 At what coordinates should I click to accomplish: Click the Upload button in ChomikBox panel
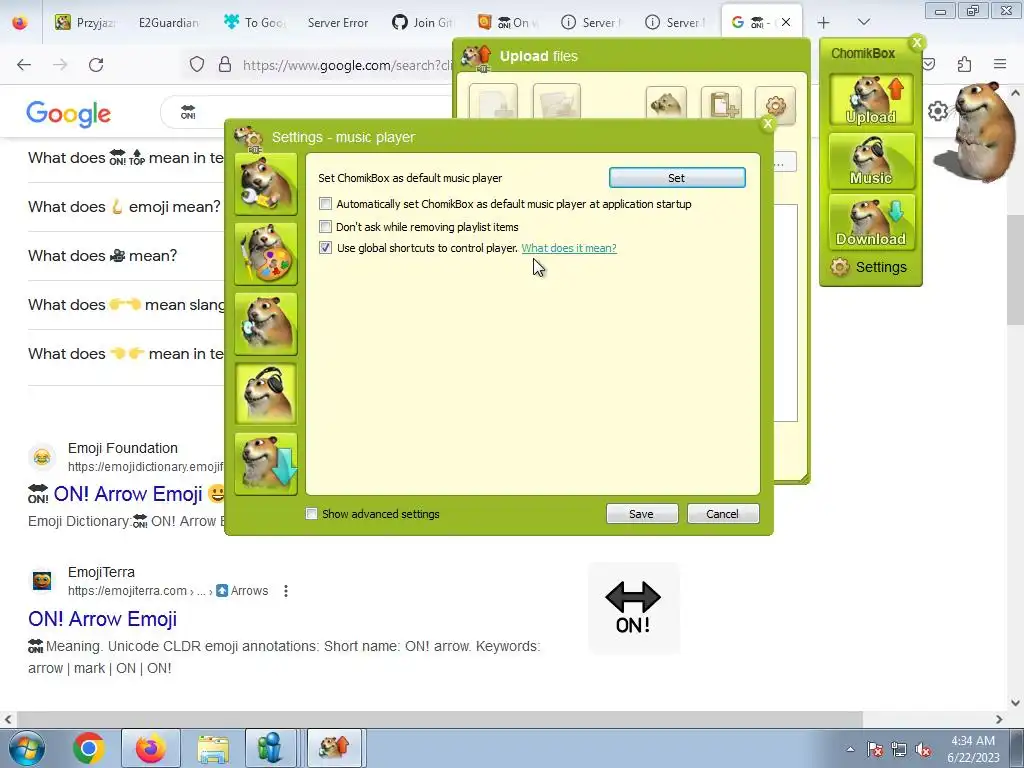point(871,100)
